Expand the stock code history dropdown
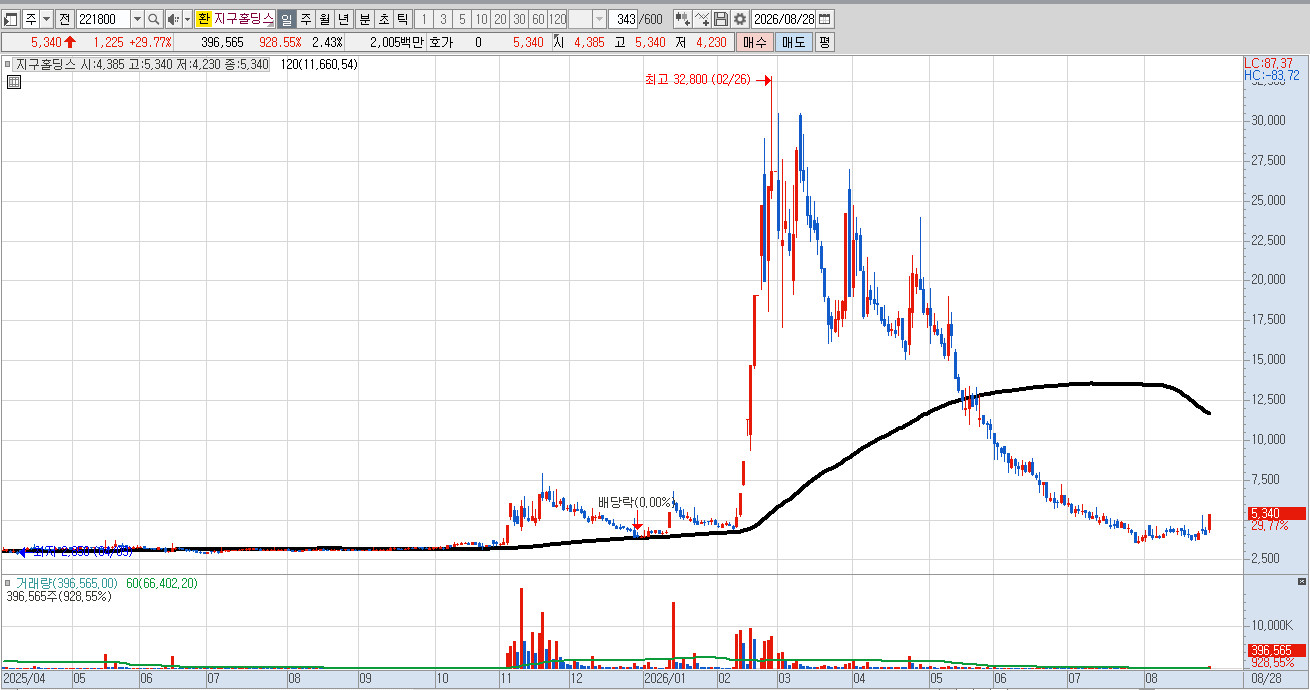The height and width of the screenshot is (690, 1310). pos(137,19)
